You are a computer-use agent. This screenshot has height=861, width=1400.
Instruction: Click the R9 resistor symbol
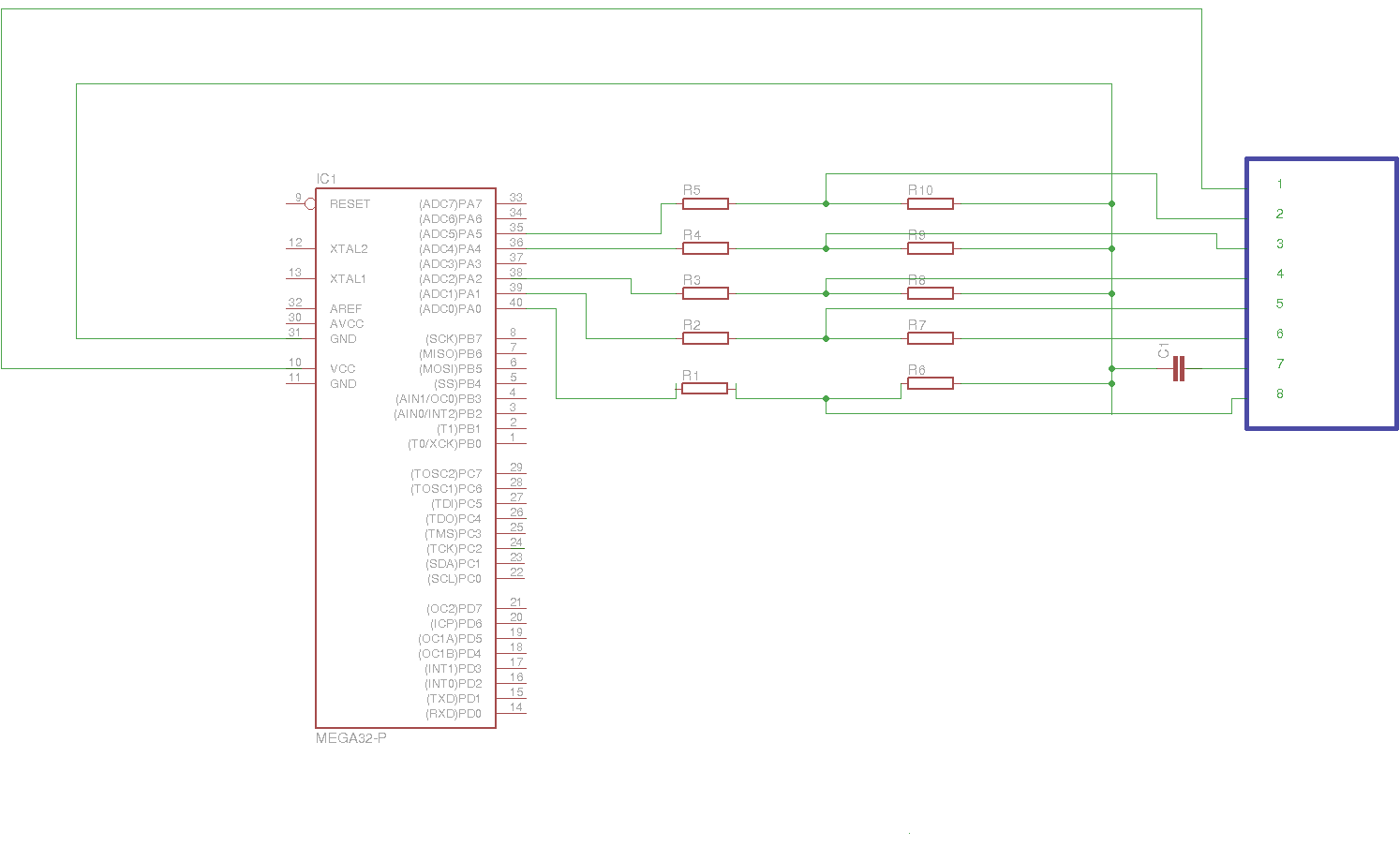[x=931, y=248]
